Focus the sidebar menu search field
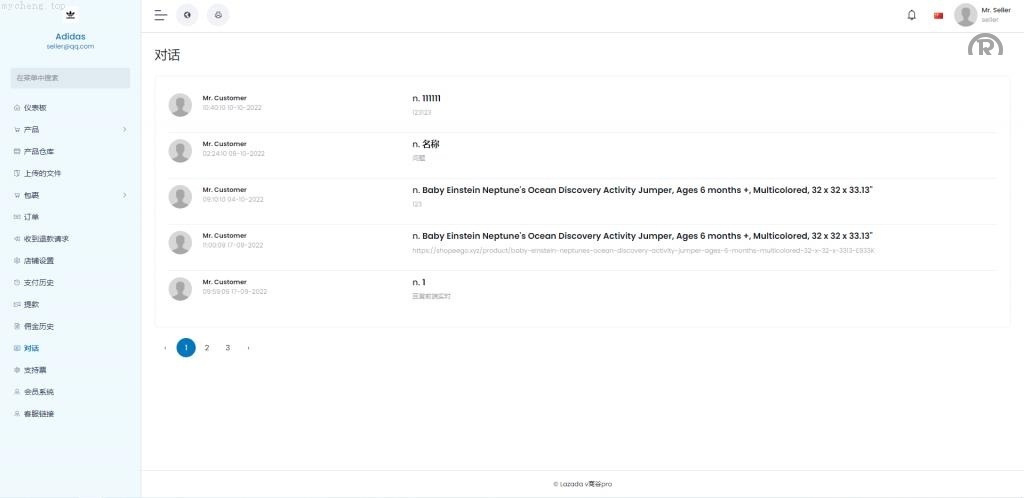Viewport: 1024px width, 498px height. [70, 78]
